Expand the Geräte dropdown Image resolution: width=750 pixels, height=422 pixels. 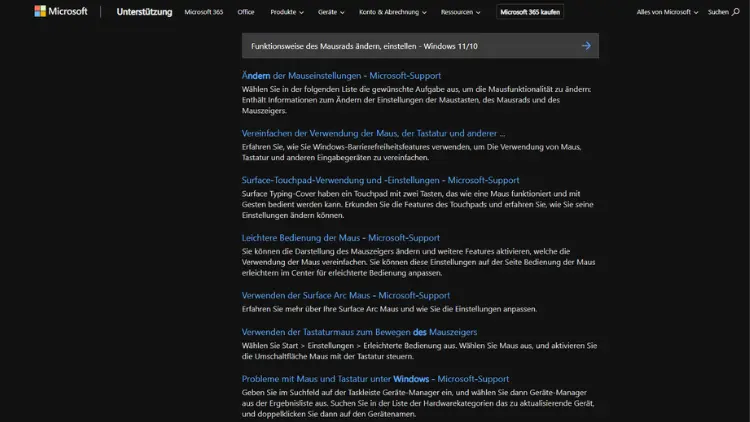[x=331, y=12]
